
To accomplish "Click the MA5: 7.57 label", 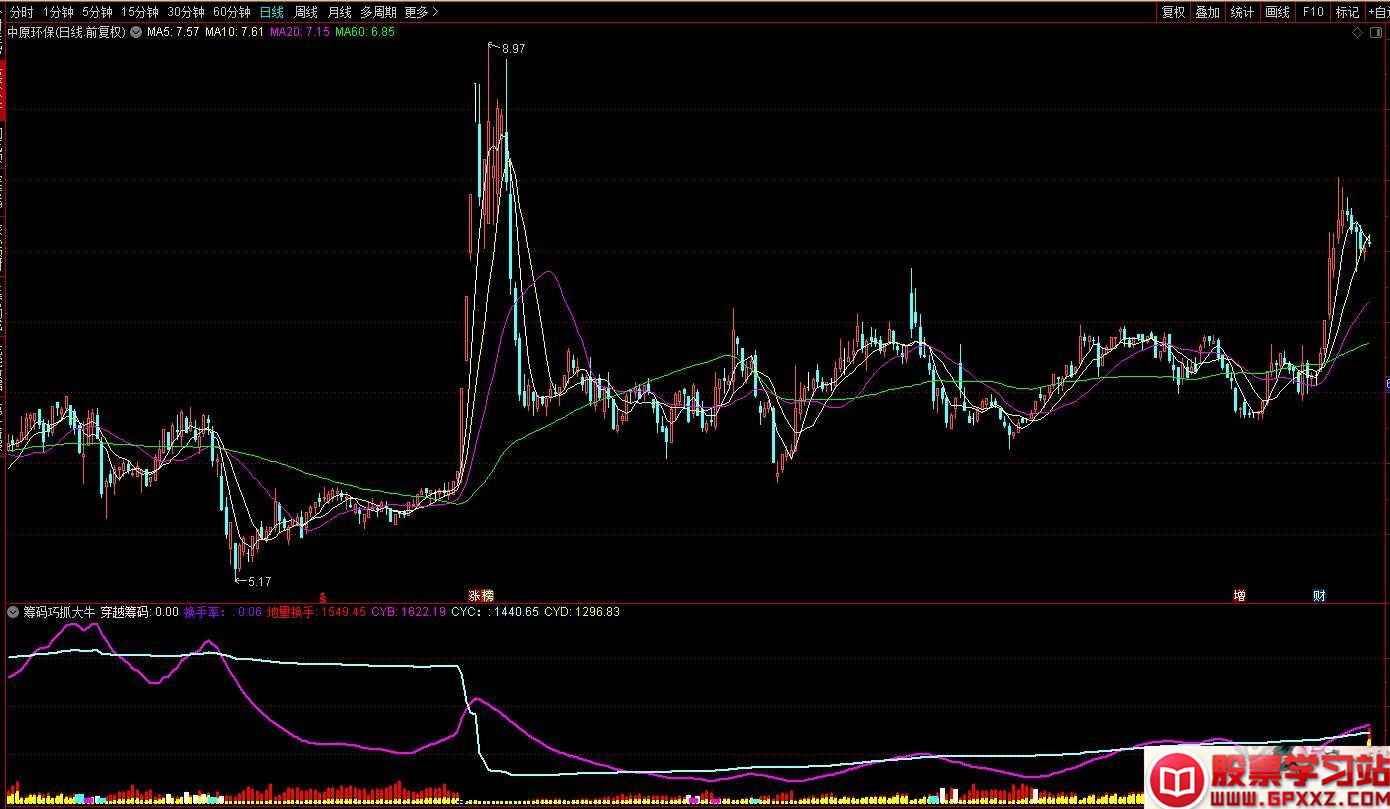I will (x=172, y=32).
